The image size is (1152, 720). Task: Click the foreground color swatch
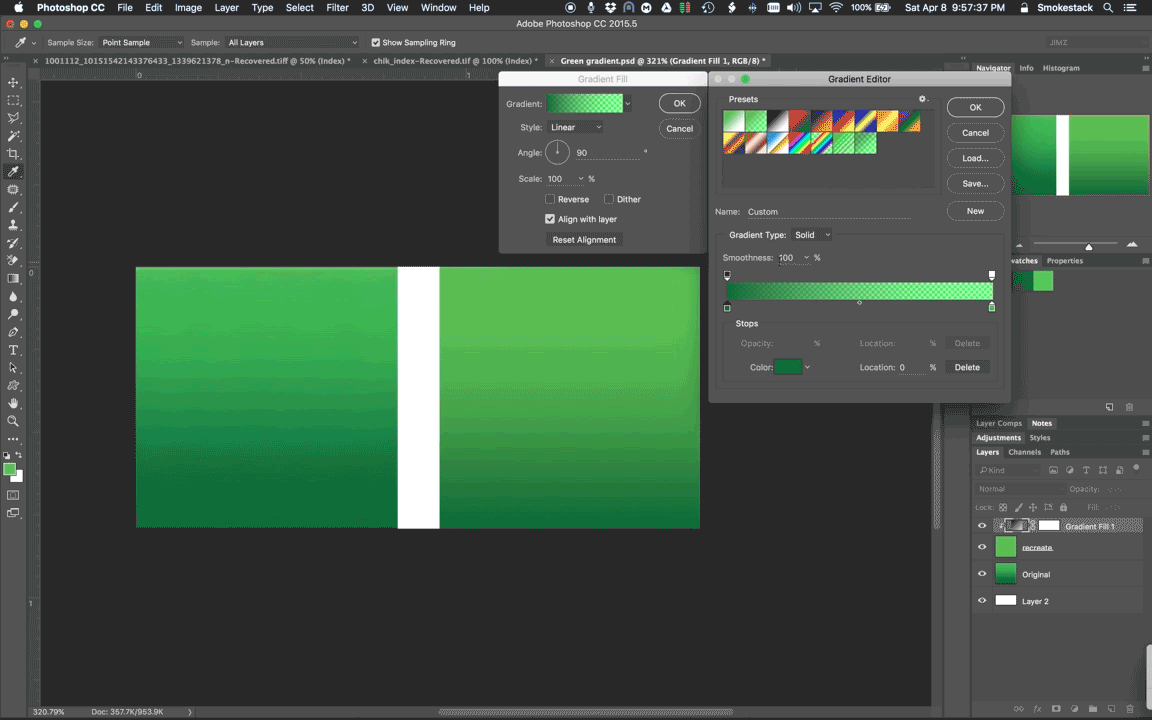(10, 469)
